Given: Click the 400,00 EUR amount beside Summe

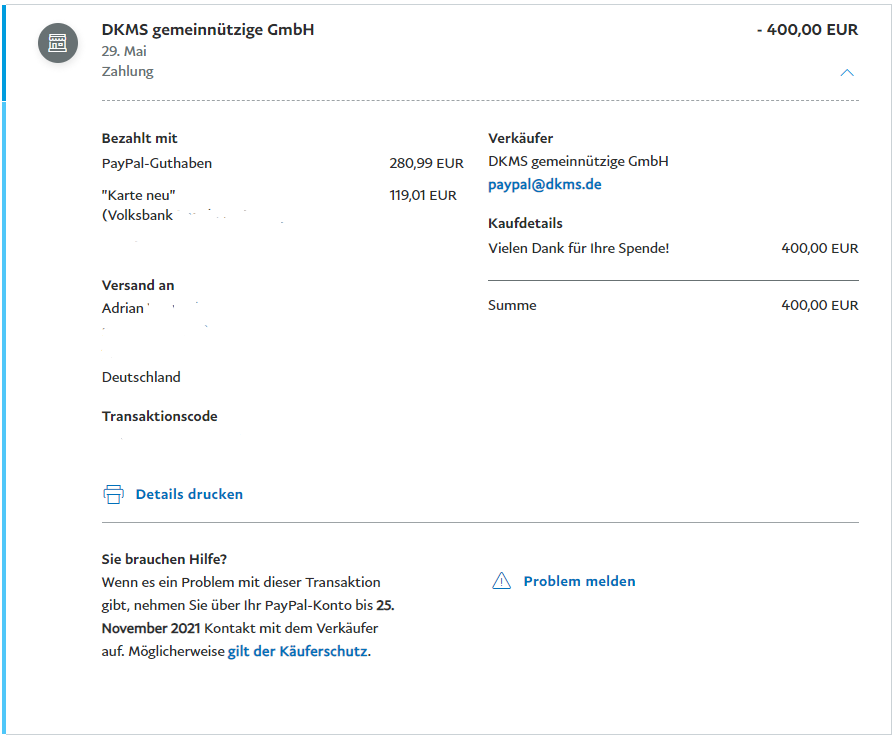Looking at the screenshot, I should tap(820, 305).
